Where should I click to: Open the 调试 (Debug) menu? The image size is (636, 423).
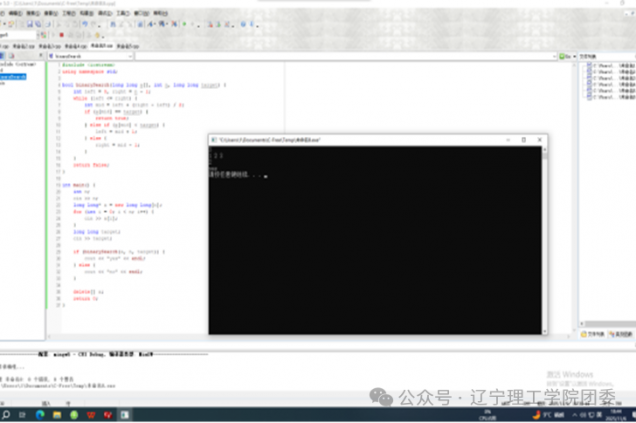[x=105, y=13]
